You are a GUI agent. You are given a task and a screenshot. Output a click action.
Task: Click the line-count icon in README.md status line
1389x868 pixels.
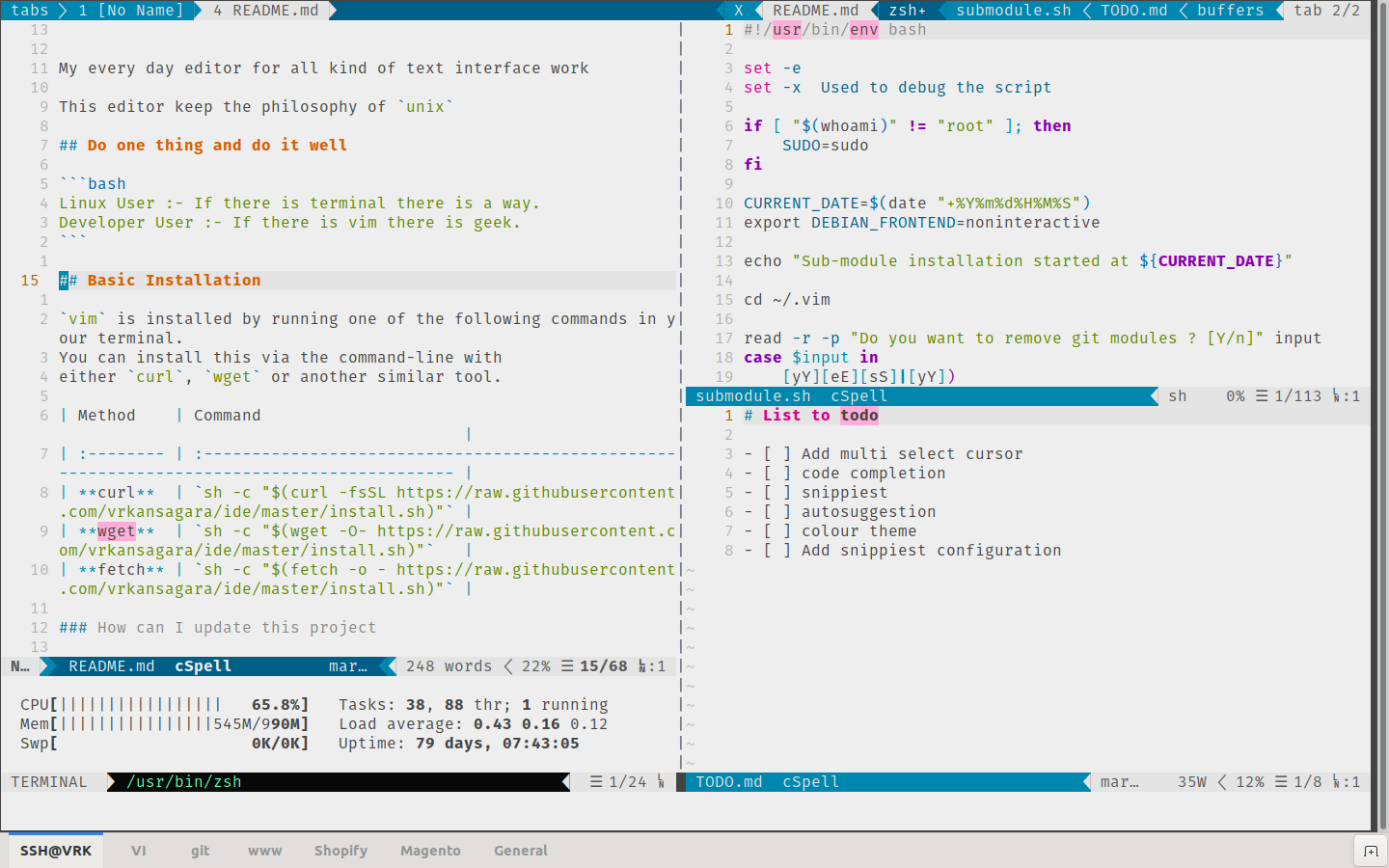pos(567,666)
